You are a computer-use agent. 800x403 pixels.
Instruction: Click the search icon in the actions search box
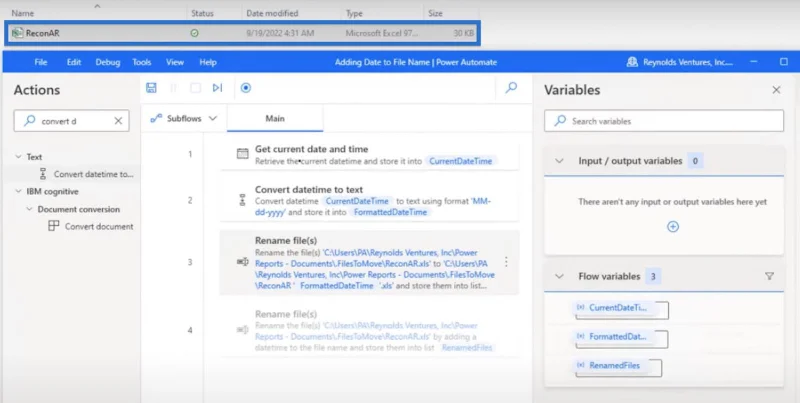[30, 121]
